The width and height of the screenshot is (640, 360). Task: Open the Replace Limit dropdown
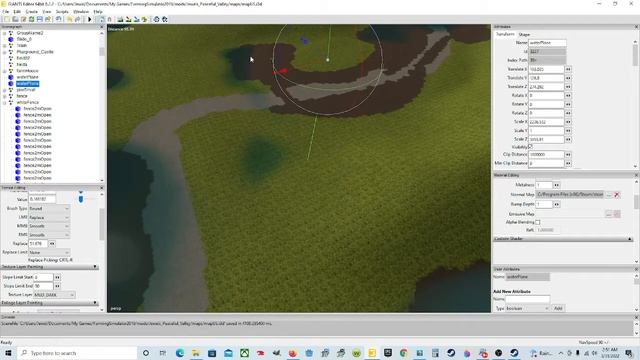pos(49,253)
